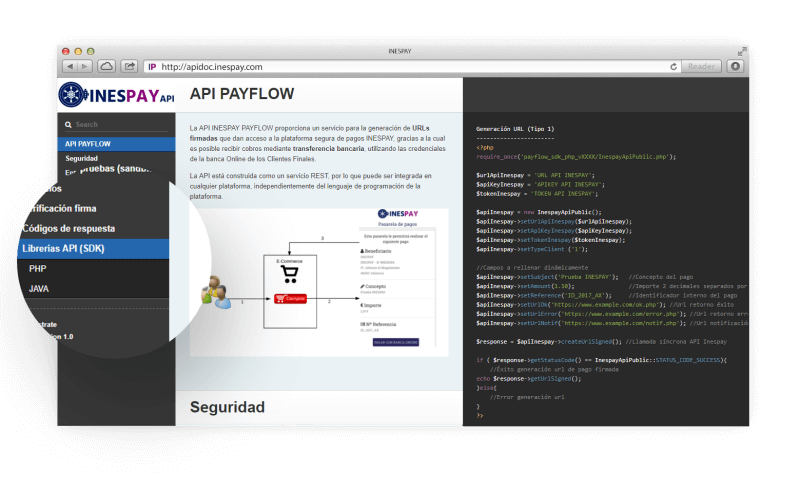The image size is (800, 490).
Task: Click the Concepto label in the payment form
Action: (373, 286)
